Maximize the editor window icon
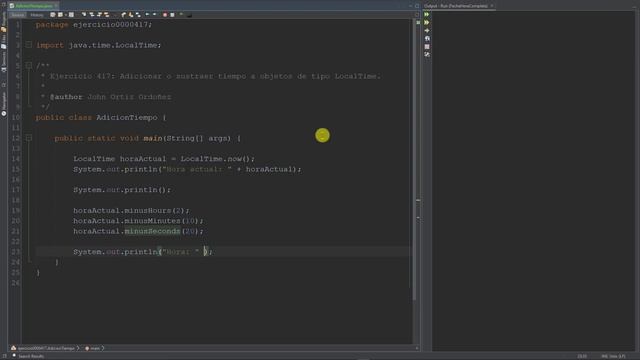Screen dimensions: 640x360 coord(417,6)
